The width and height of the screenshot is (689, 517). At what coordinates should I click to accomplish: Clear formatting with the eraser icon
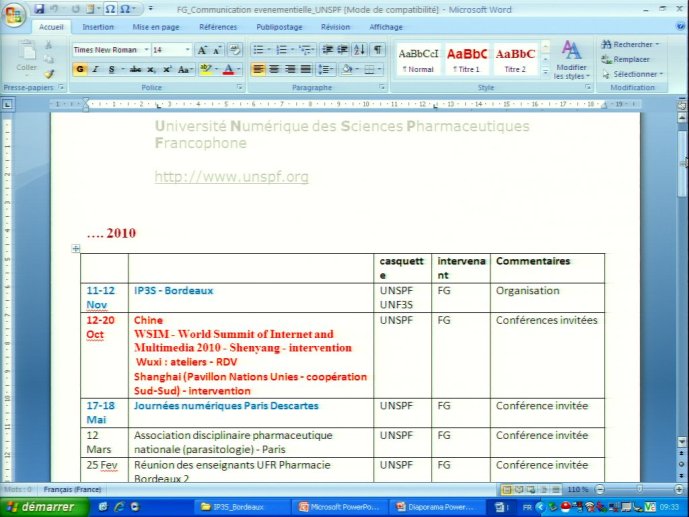point(235,50)
